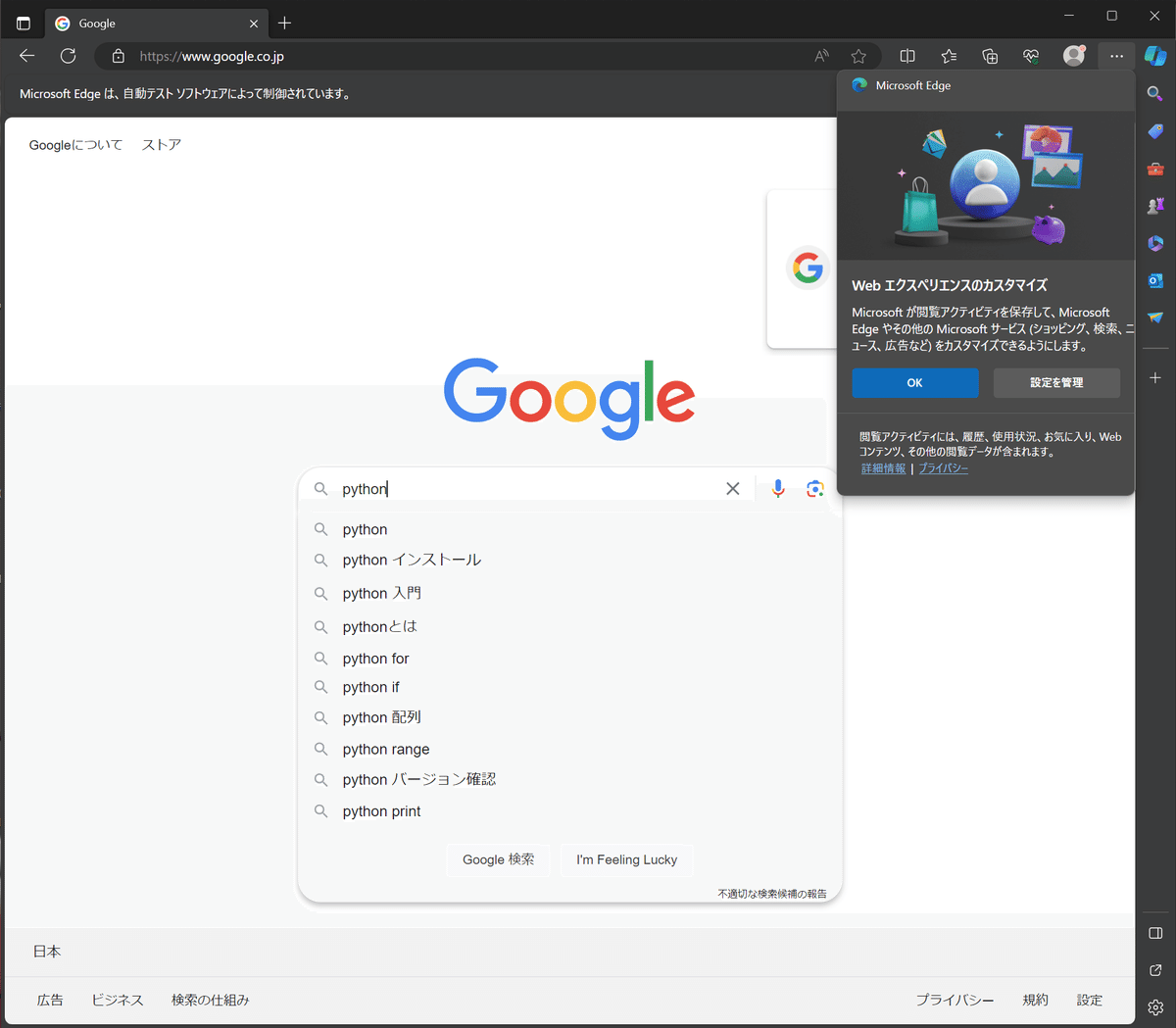Go back to the previous page
The width and height of the screenshot is (1176, 1028).
[27, 56]
